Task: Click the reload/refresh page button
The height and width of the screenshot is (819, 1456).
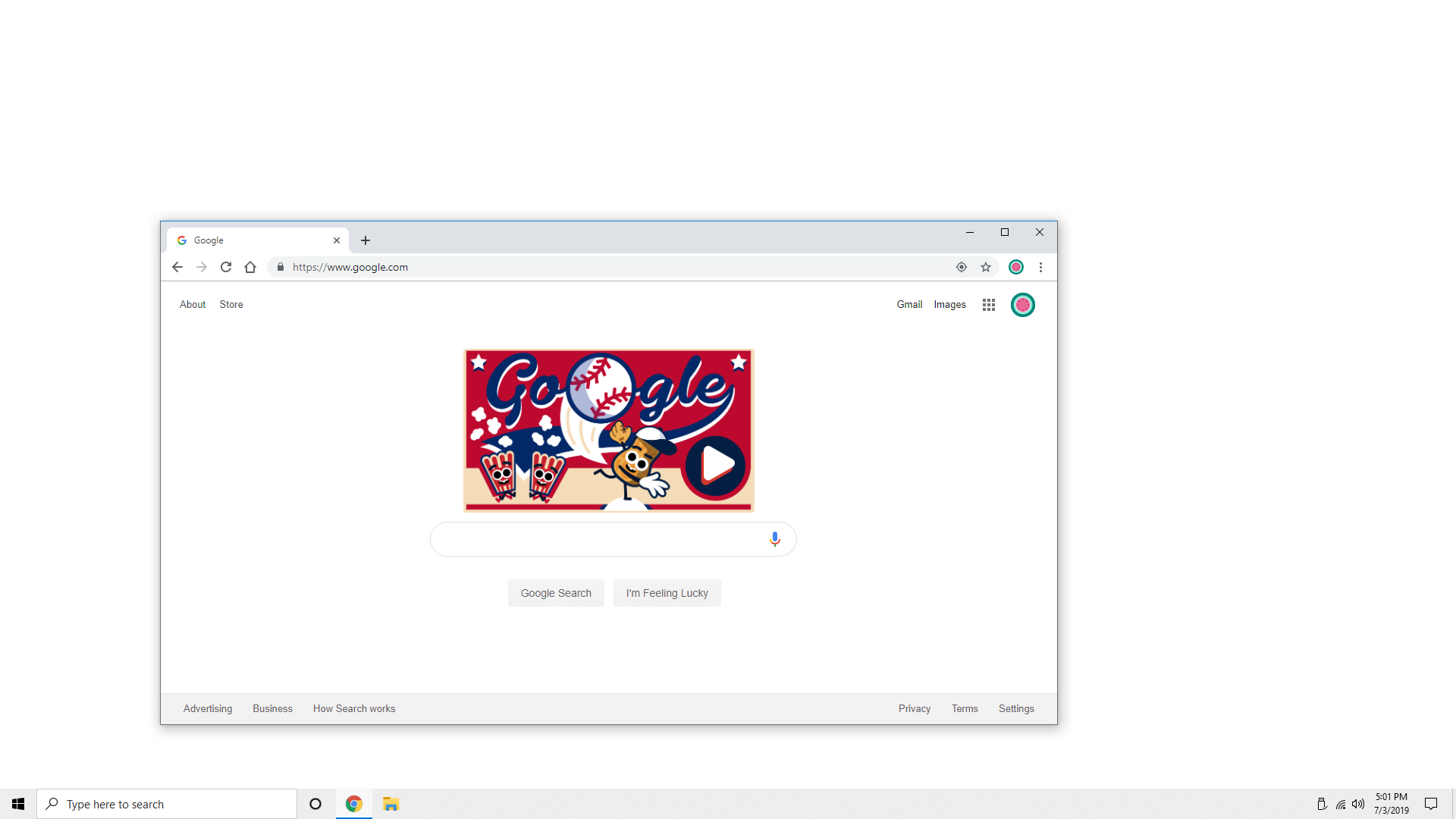Action: 225,267
